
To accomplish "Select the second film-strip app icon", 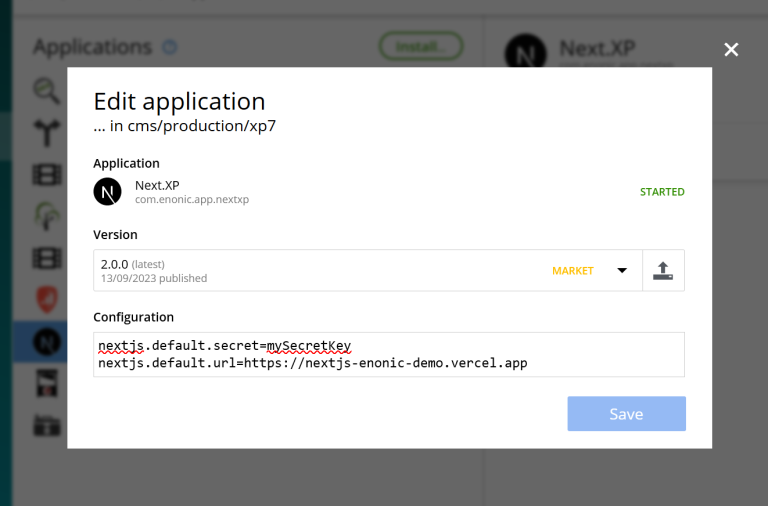I will point(47,258).
